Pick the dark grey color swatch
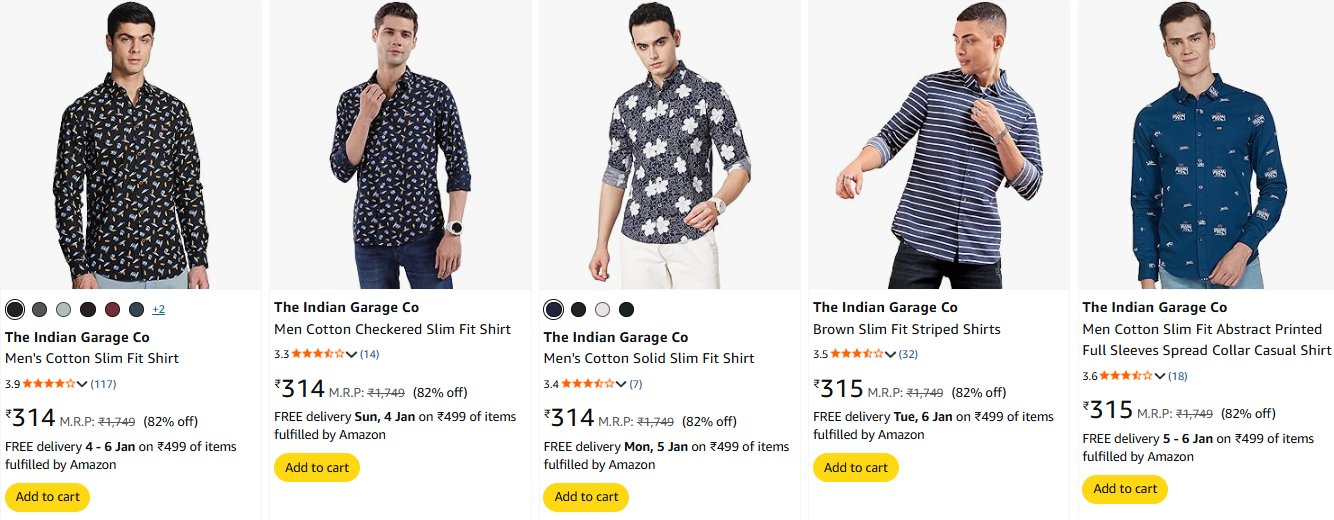Screen dimensions: 1334x520 tap(39, 309)
